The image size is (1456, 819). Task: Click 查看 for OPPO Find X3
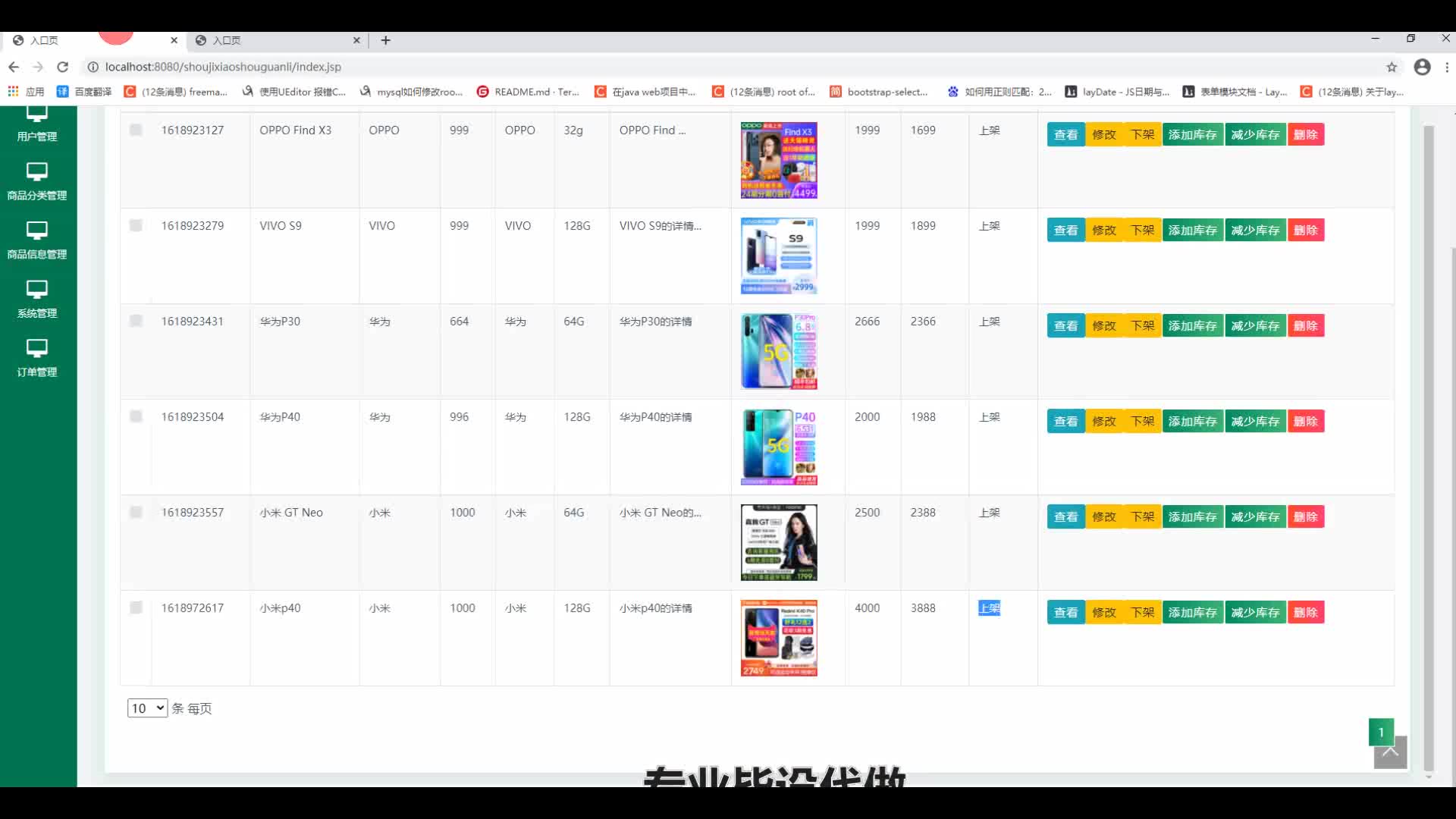pyautogui.click(x=1065, y=134)
